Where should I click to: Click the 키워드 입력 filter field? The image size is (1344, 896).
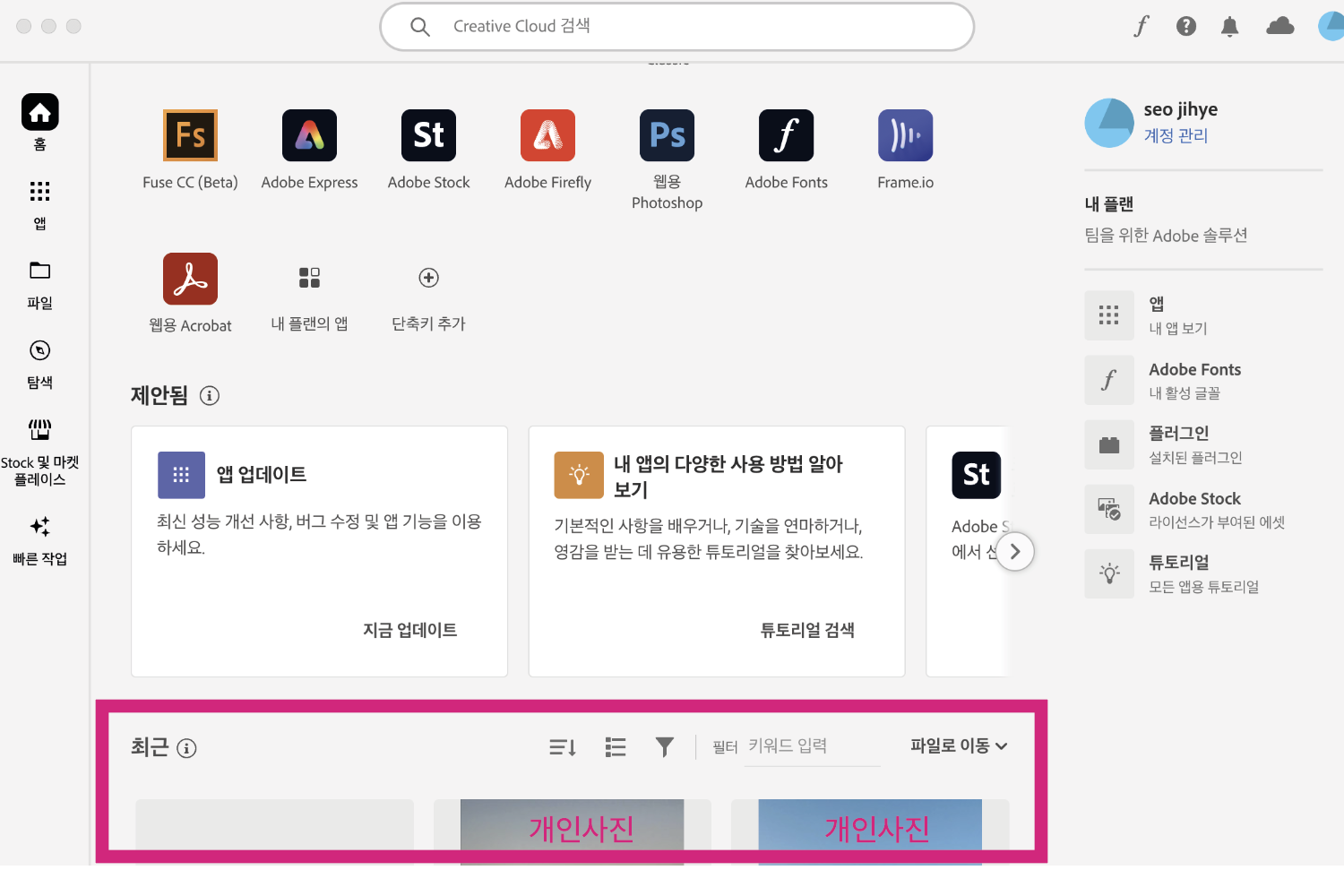[x=811, y=745]
